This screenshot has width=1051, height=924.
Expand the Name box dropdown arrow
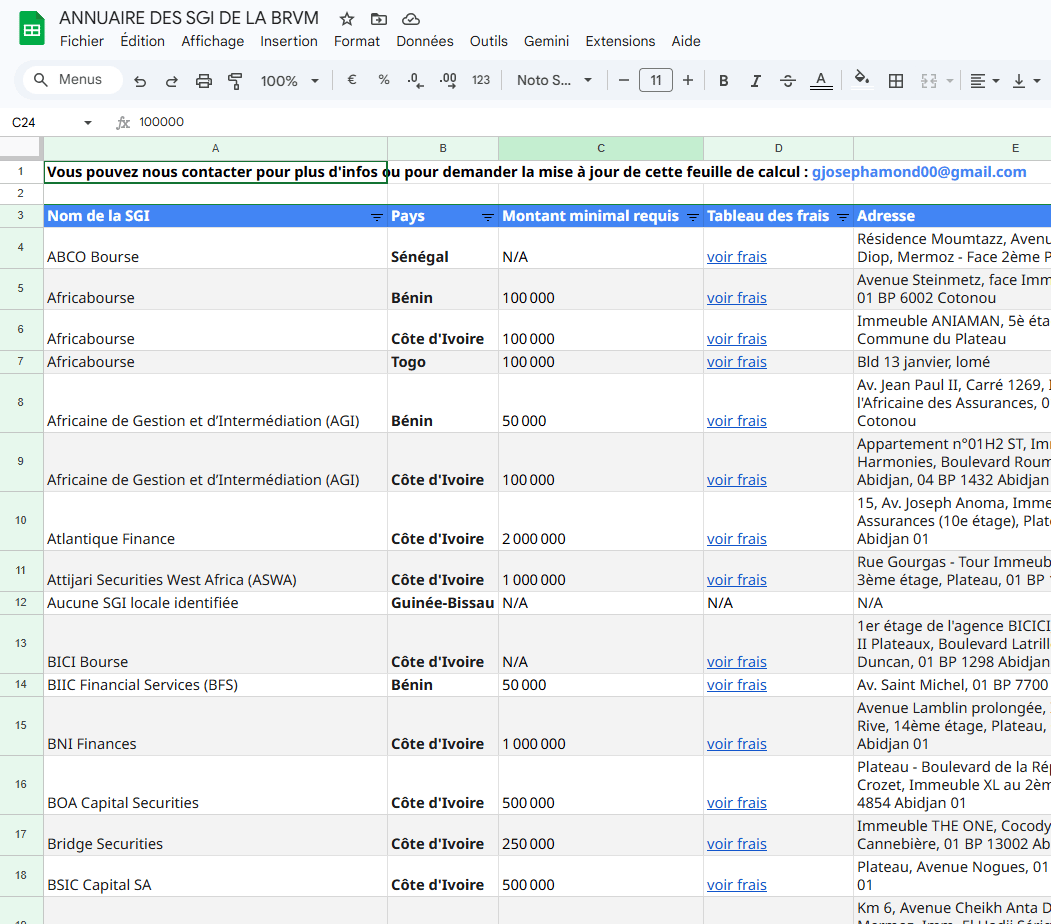[x=88, y=123]
